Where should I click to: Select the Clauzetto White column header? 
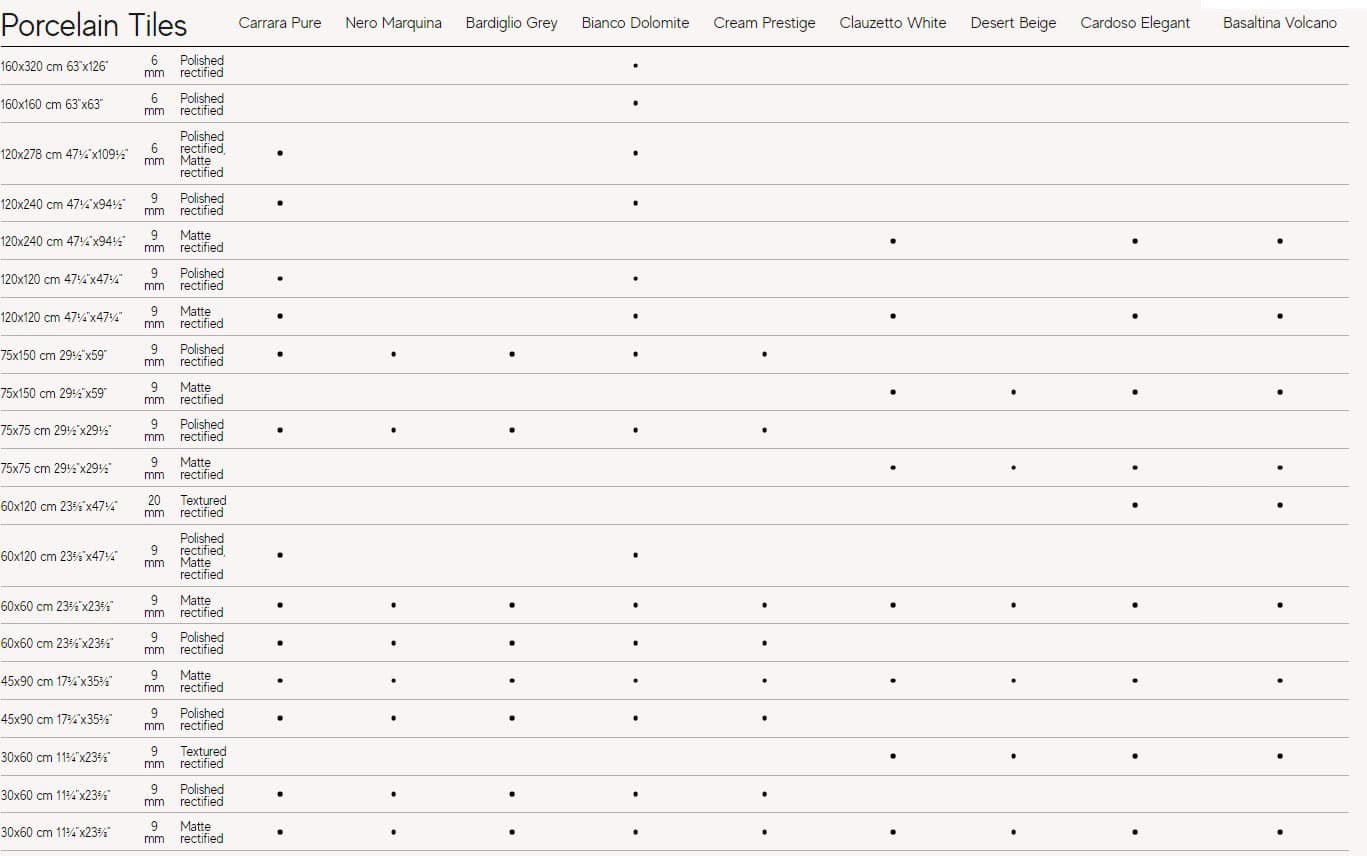pyautogui.click(x=893, y=23)
